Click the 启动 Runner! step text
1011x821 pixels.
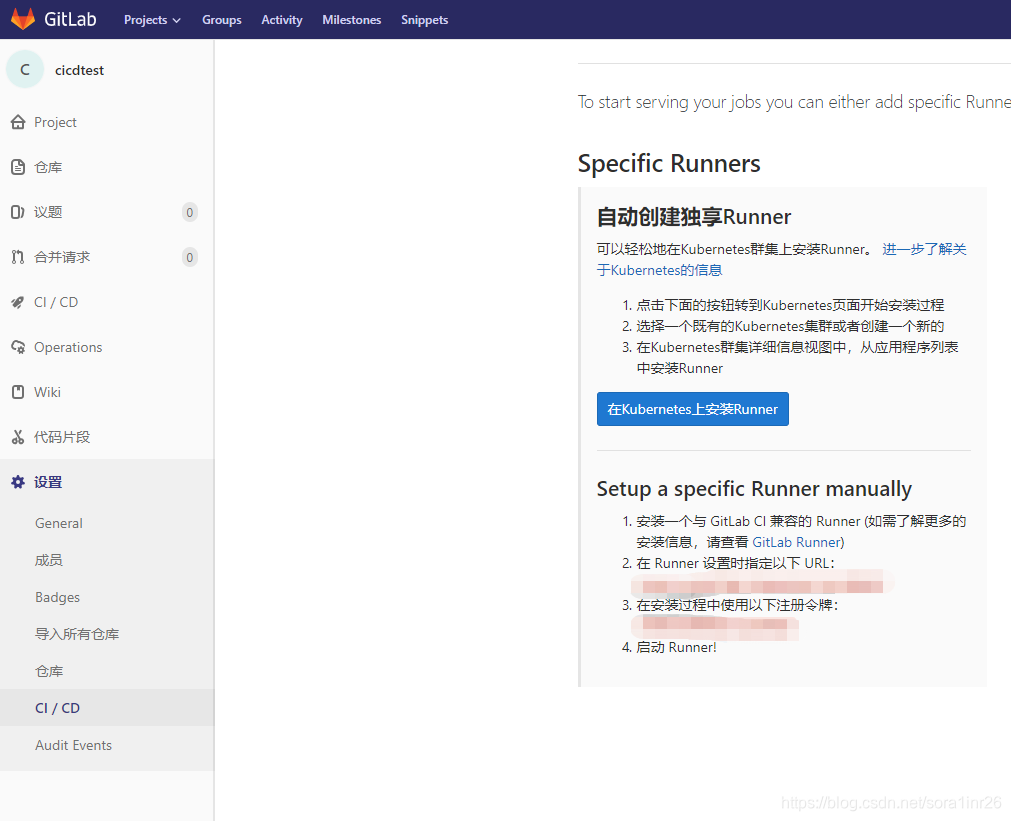coord(676,648)
